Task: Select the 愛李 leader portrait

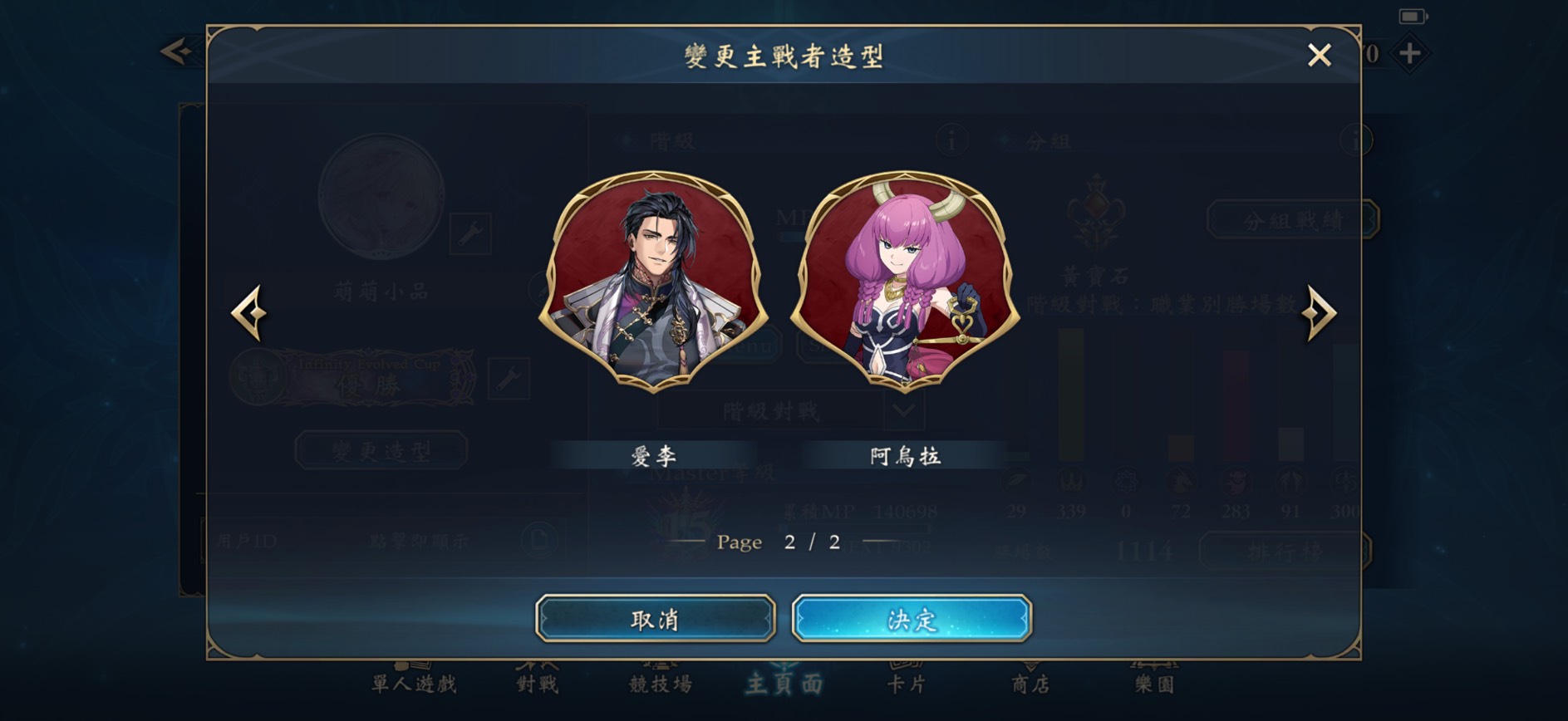Action: click(653, 281)
